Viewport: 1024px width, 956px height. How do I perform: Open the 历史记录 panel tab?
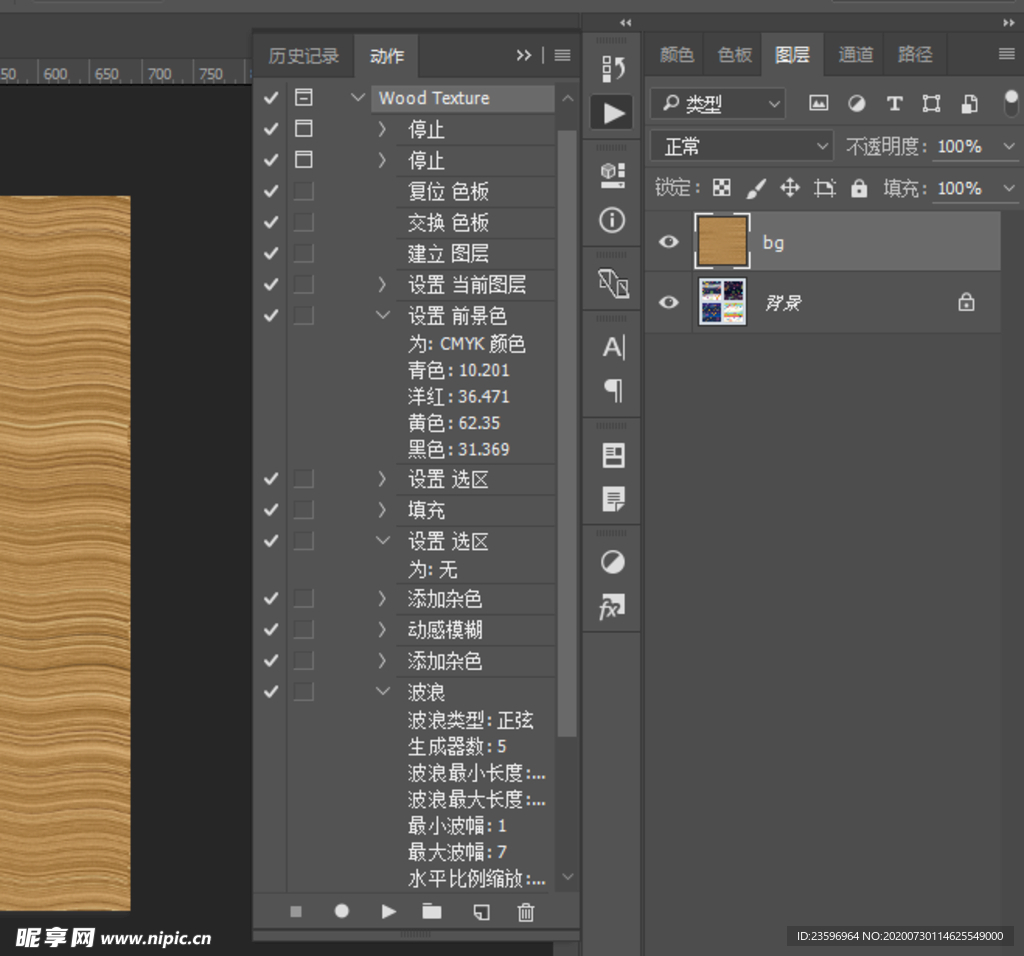coord(303,55)
